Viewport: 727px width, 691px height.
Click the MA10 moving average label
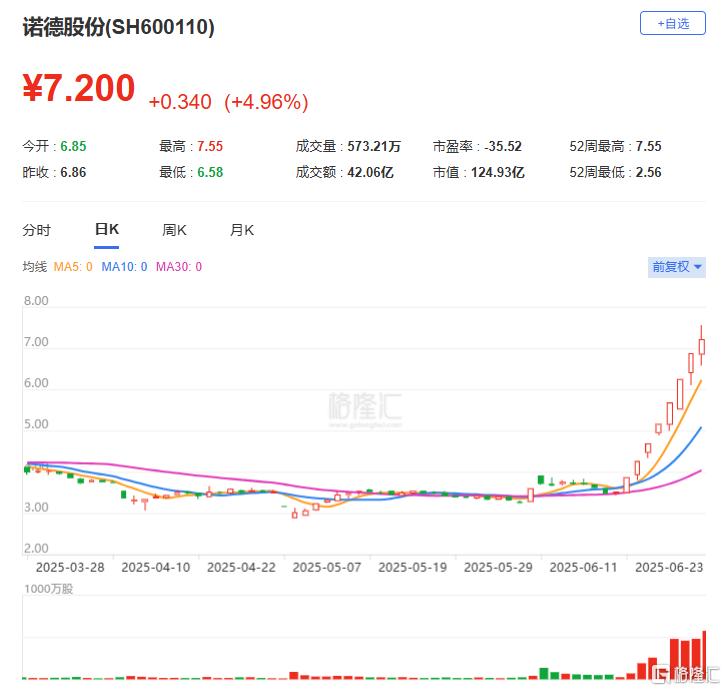tap(124, 267)
